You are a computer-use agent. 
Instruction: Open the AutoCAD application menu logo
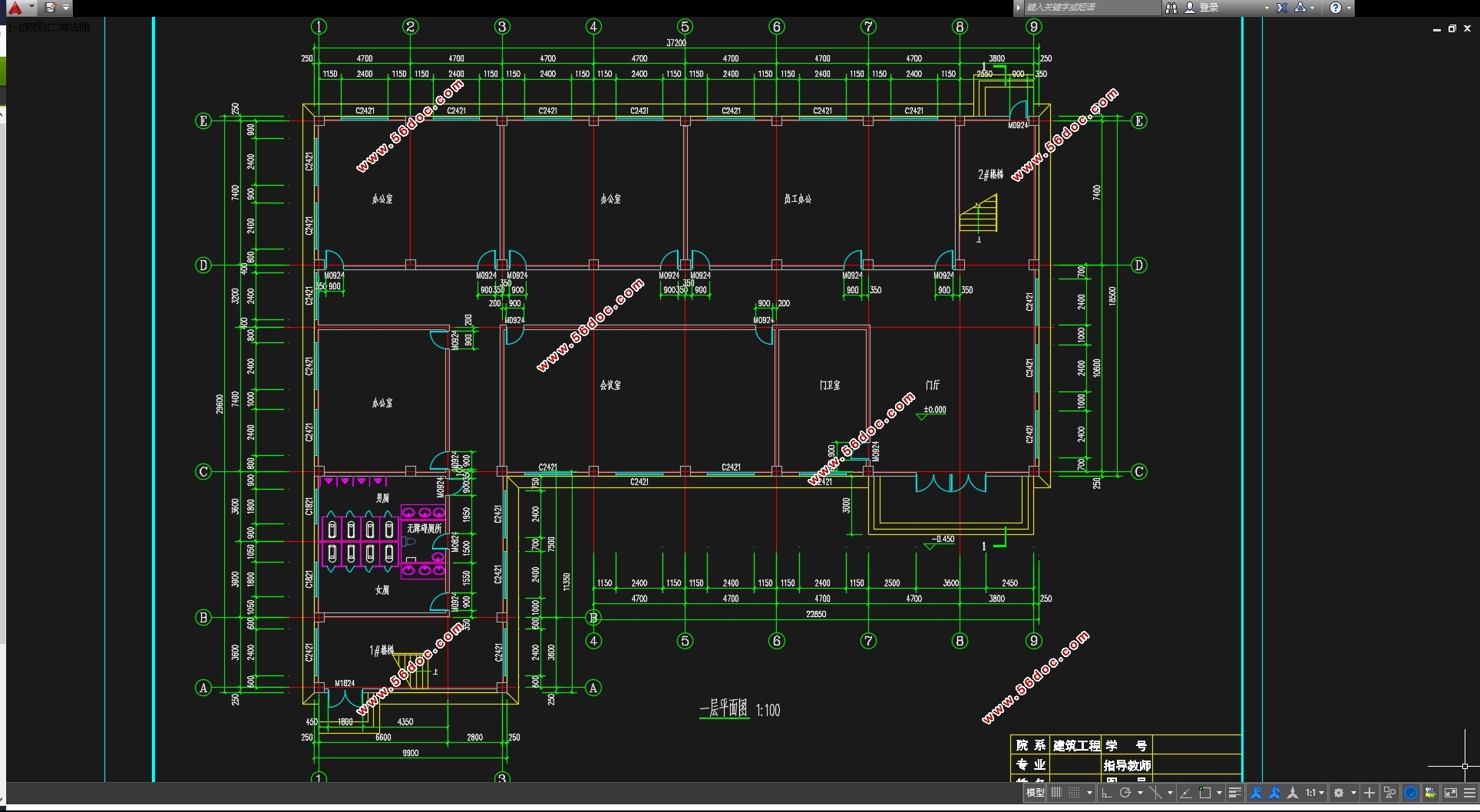[x=15, y=8]
